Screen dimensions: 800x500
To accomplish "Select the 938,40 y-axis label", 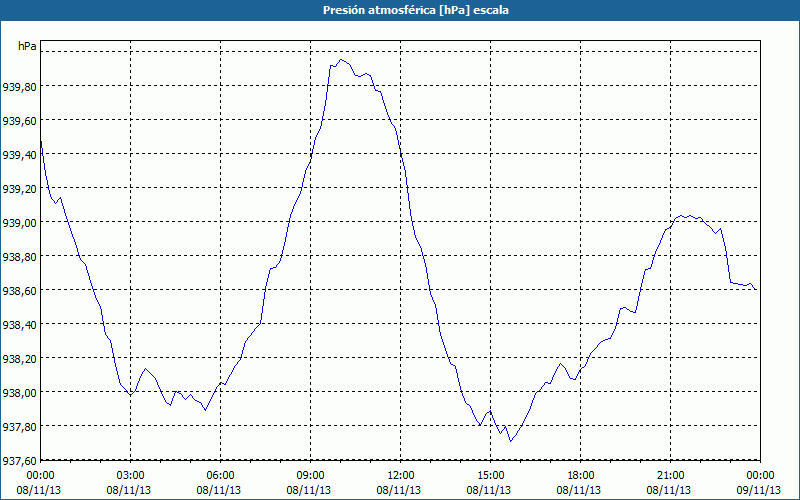I will pyautogui.click(x=19, y=325).
